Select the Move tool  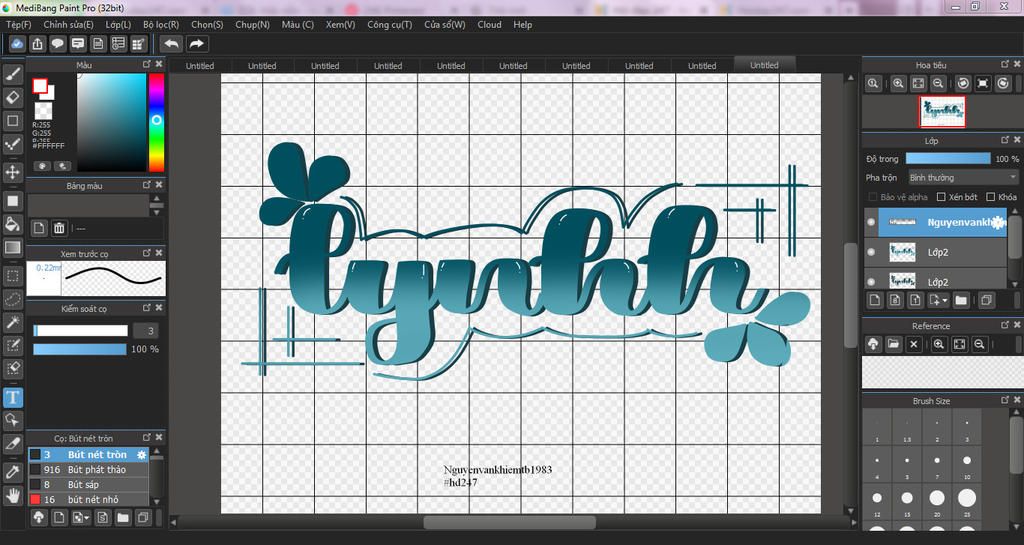12,172
